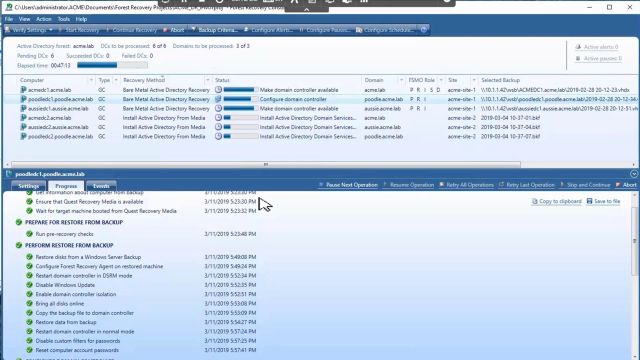The height and width of the screenshot is (360, 640).
Task: Open the Tools menu
Action: 63,19
